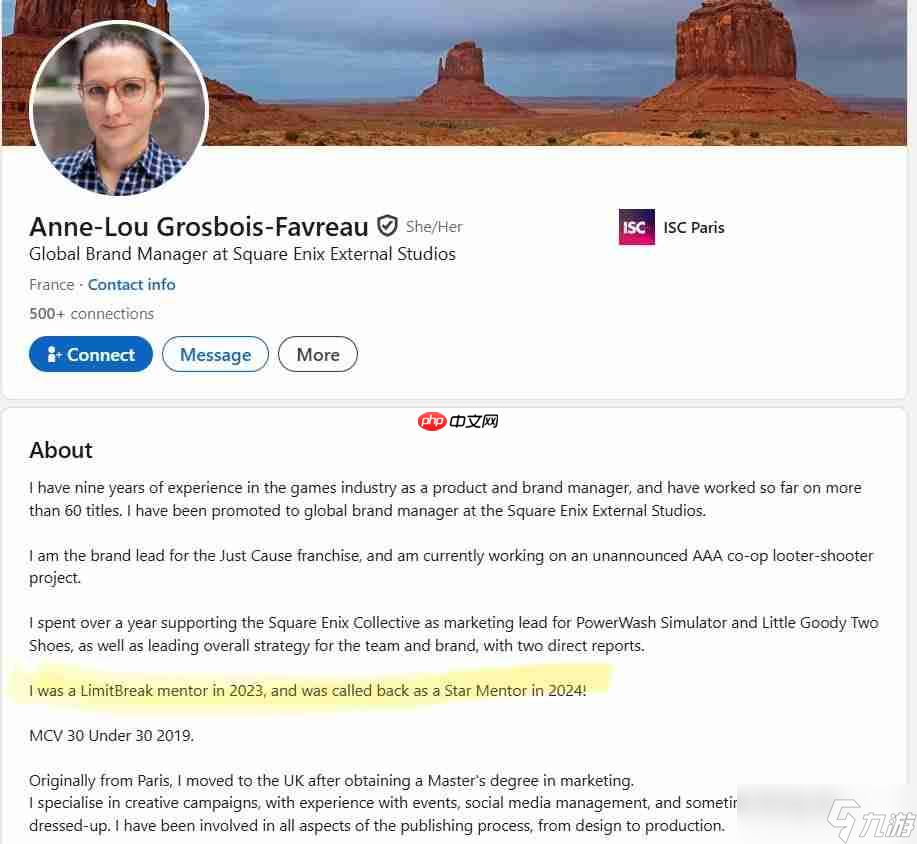Click the She/Her pronoun label
The image size is (917, 844).
pos(434,227)
